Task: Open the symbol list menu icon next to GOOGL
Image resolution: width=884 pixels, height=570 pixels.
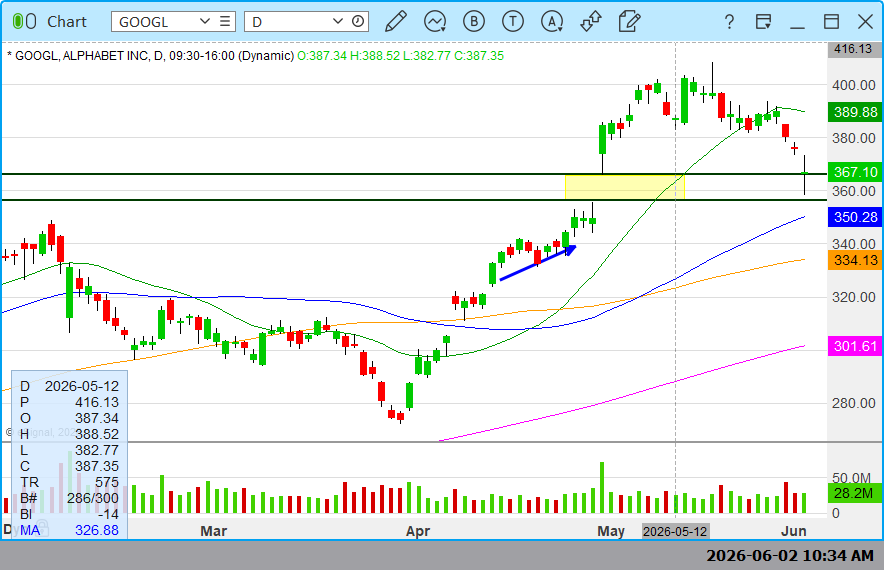Action: [225, 21]
